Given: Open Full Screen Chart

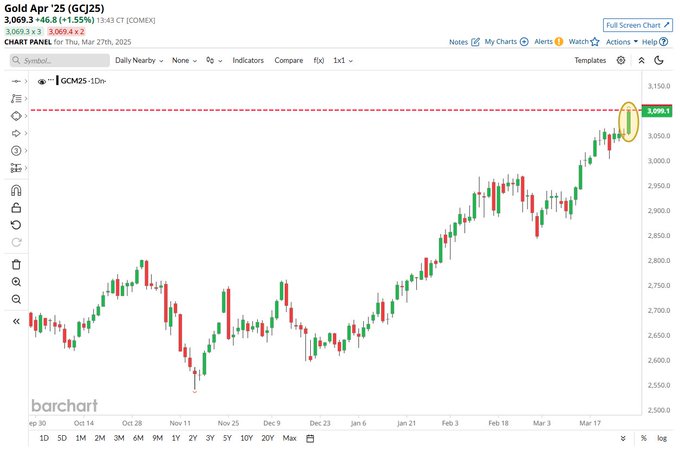Looking at the screenshot, I should [x=638, y=25].
